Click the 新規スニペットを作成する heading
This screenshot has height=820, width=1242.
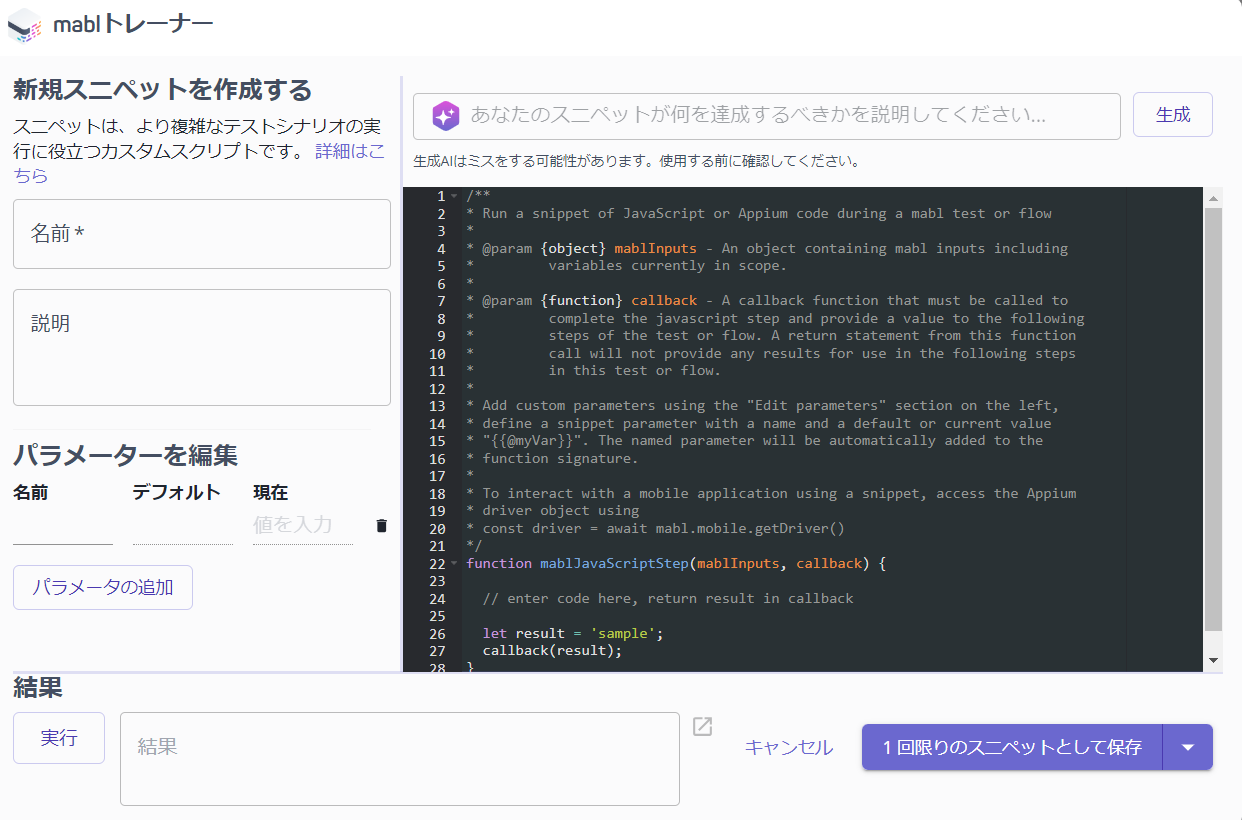pyautogui.click(x=163, y=90)
